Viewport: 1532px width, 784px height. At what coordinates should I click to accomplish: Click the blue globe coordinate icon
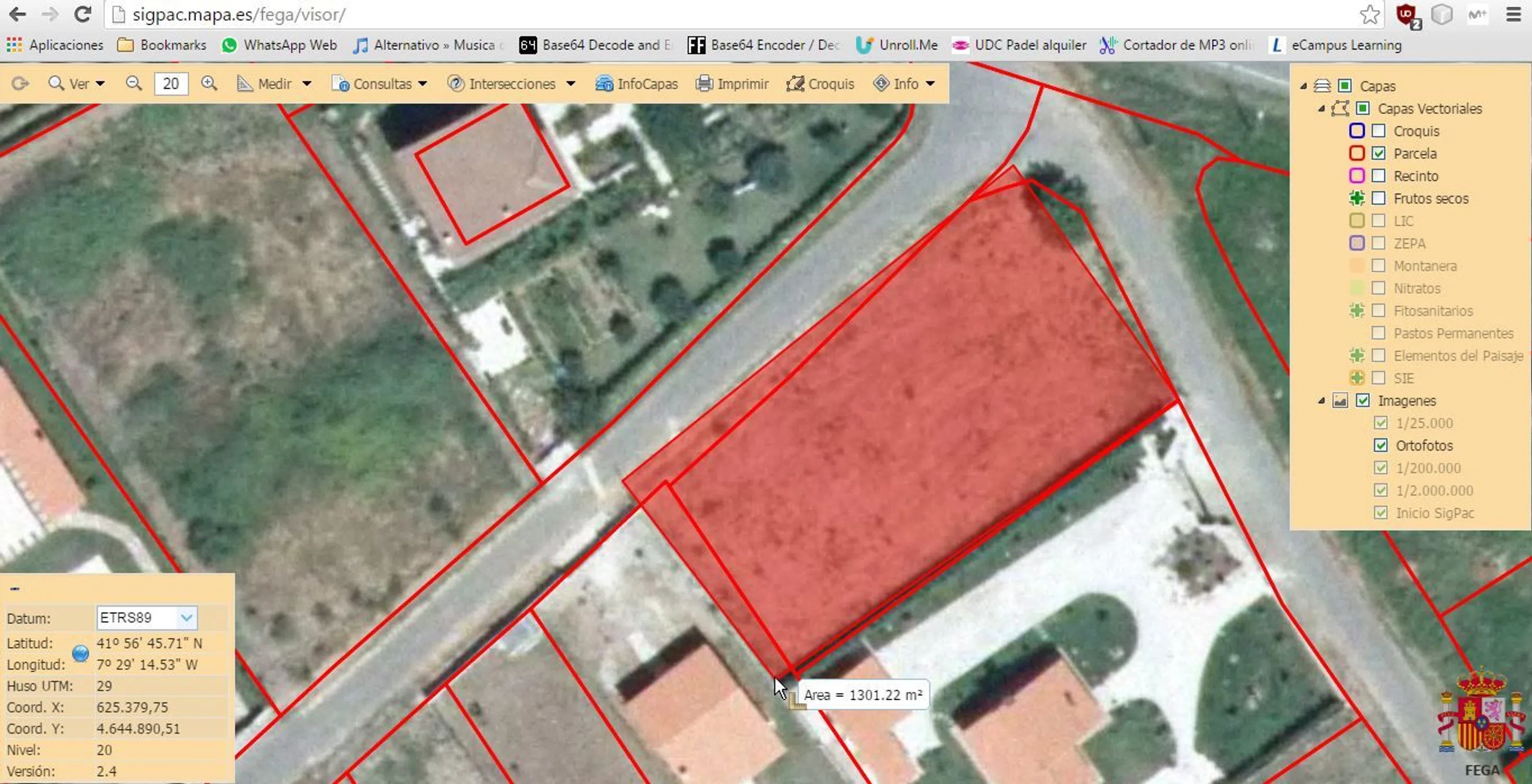pos(80,654)
